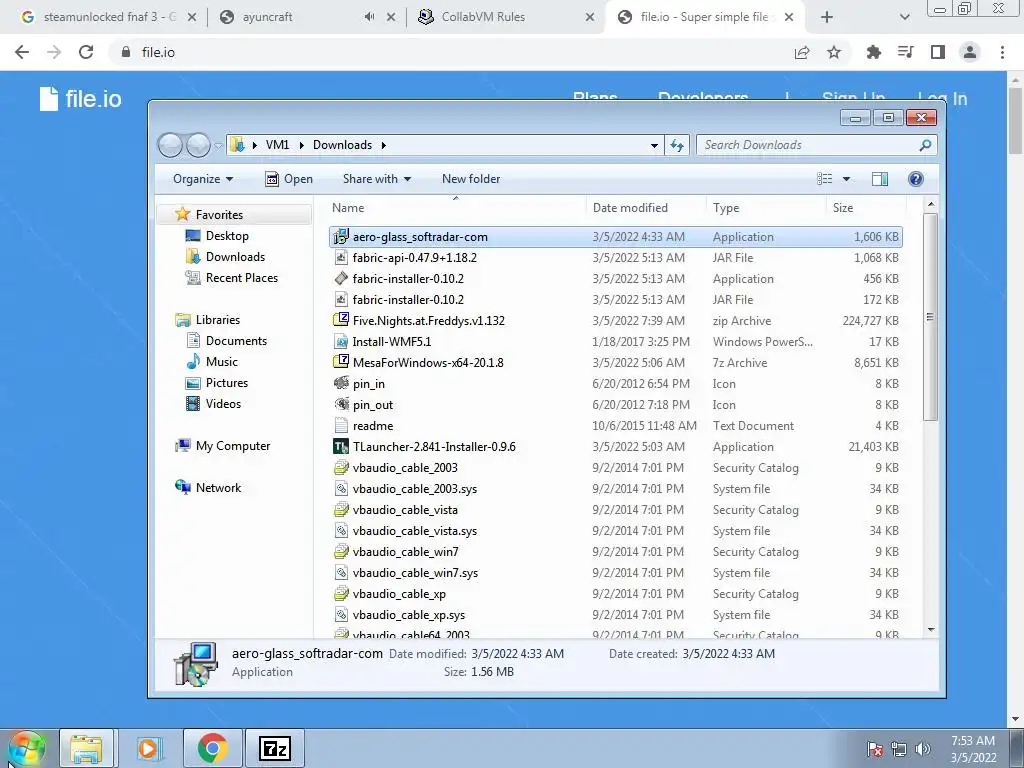
Task: Click the taskbar clock showing 7:53 AM
Action: [973, 749]
